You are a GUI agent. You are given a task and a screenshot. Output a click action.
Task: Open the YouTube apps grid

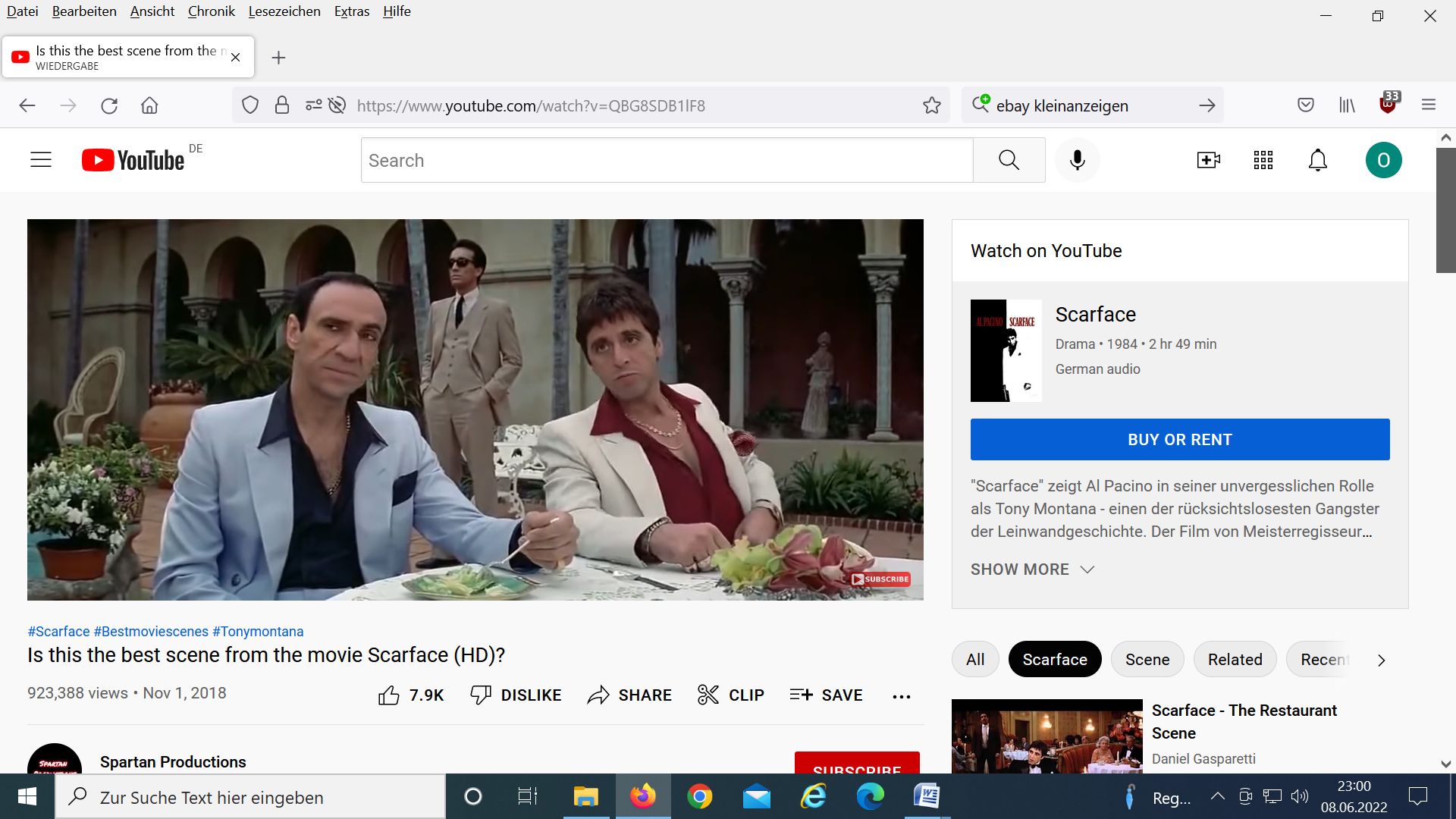pyautogui.click(x=1263, y=160)
